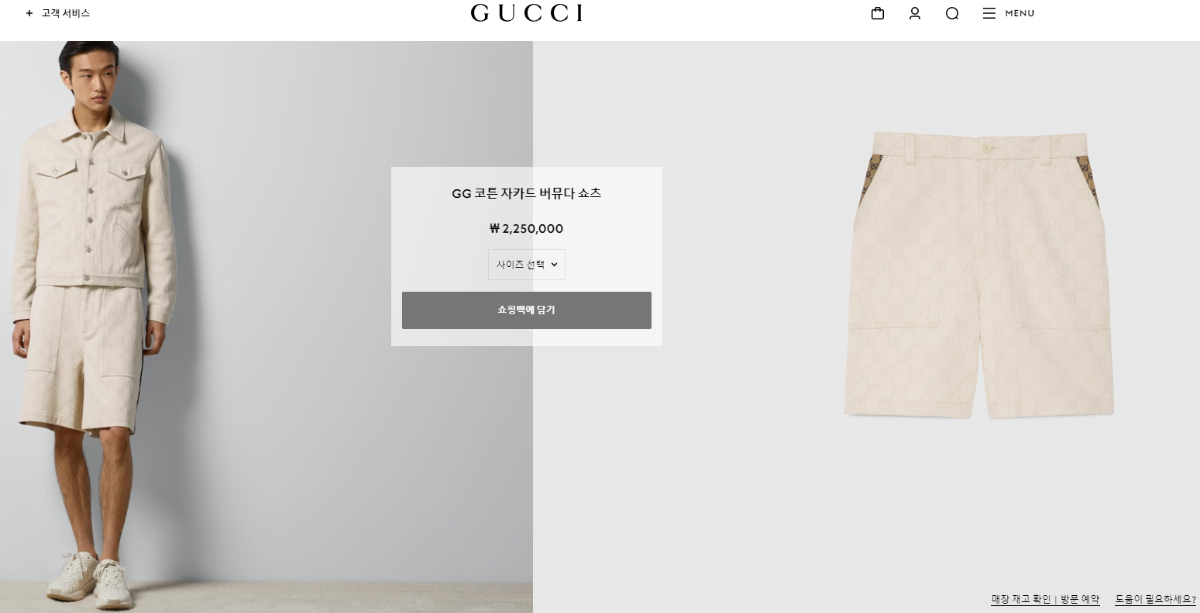Open the hamburger menu icon
Screen dimensions: 1200x613
point(989,13)
